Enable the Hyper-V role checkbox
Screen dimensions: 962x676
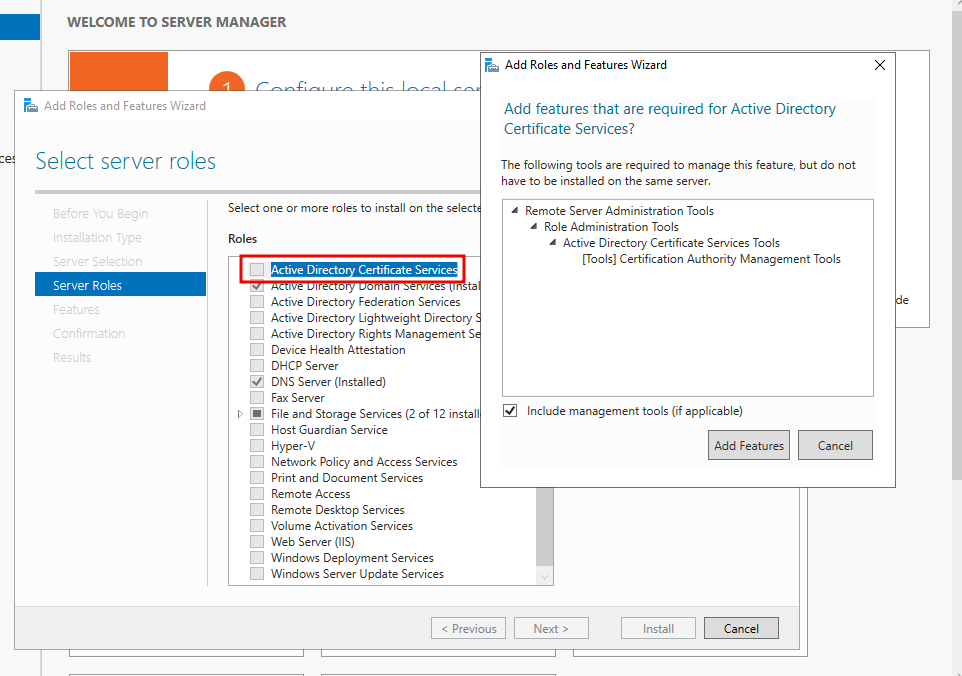pos(257,446)
